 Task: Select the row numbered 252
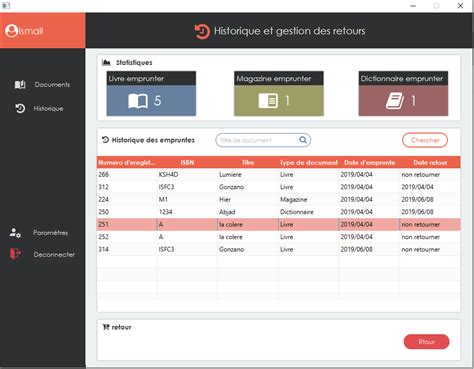(x=279, y=237)
